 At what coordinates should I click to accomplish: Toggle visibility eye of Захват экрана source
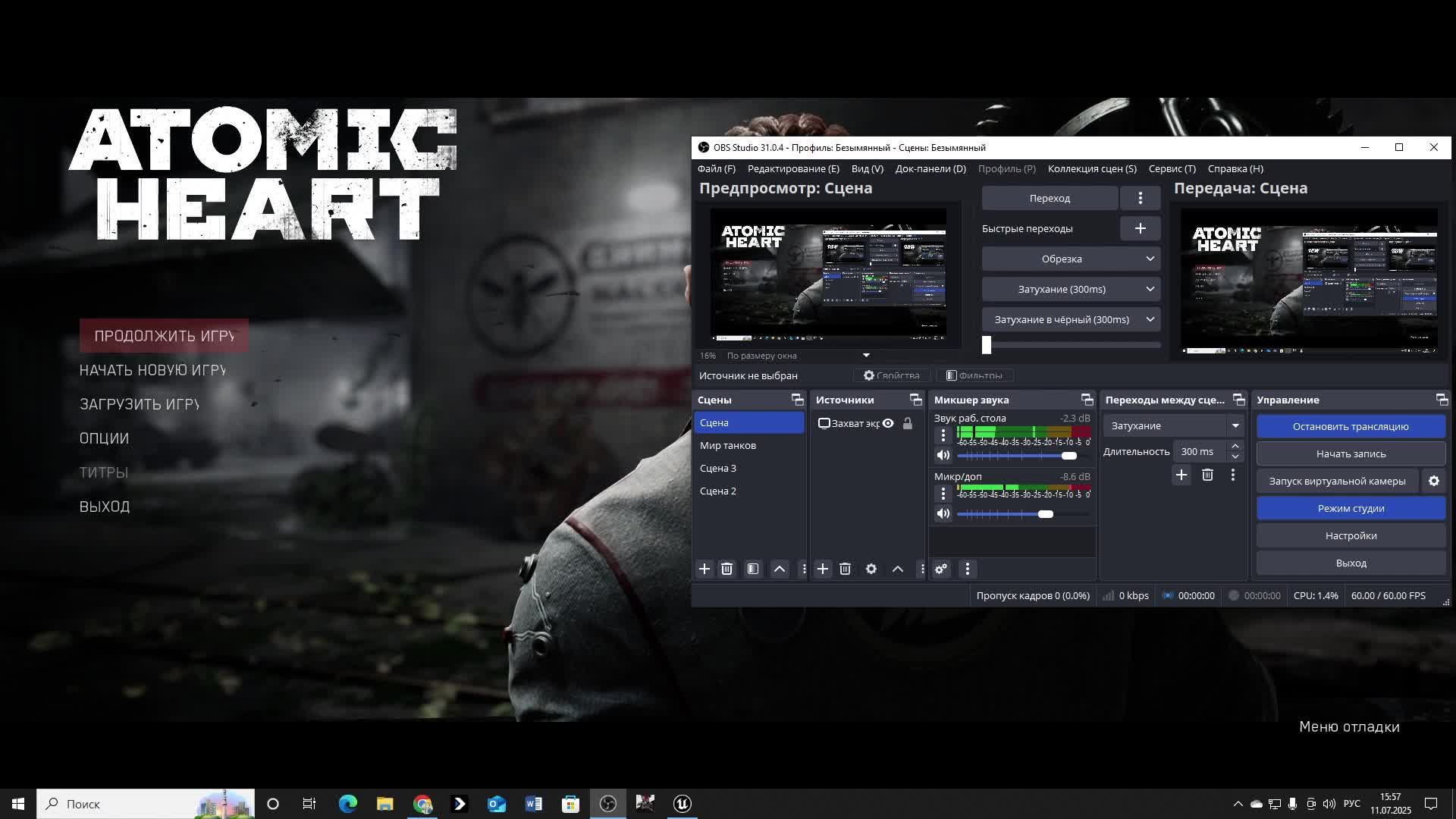coord(887,423)
